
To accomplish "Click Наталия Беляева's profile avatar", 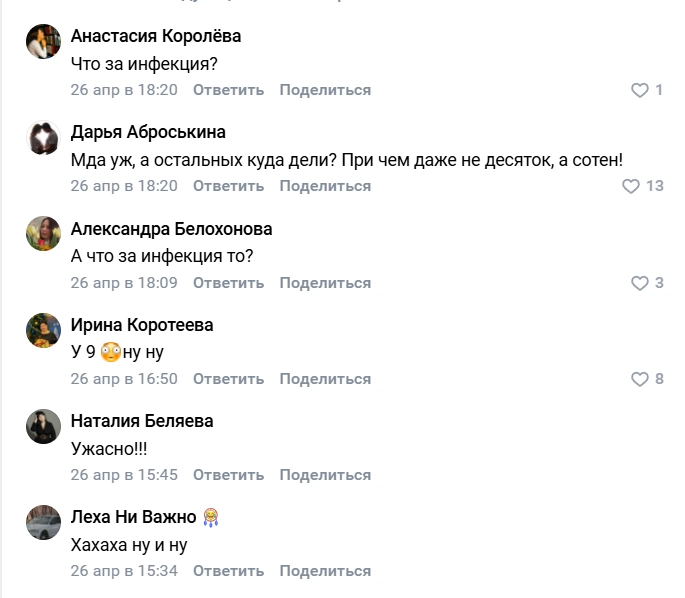I will (x=41, y=428).
